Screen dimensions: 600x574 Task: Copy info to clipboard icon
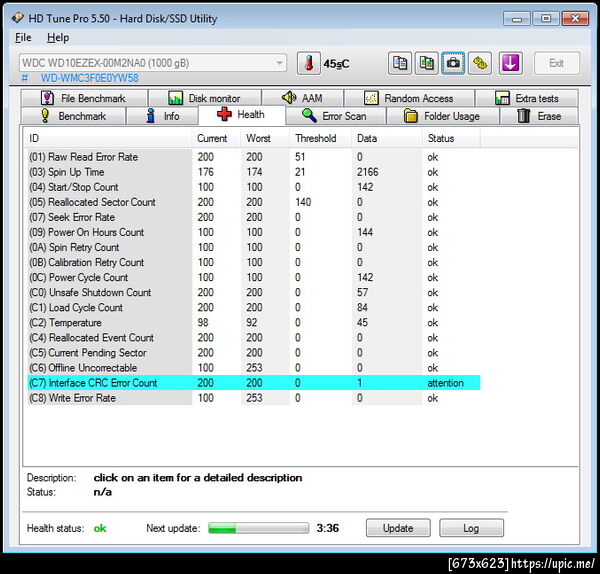(x=400, y=63)
